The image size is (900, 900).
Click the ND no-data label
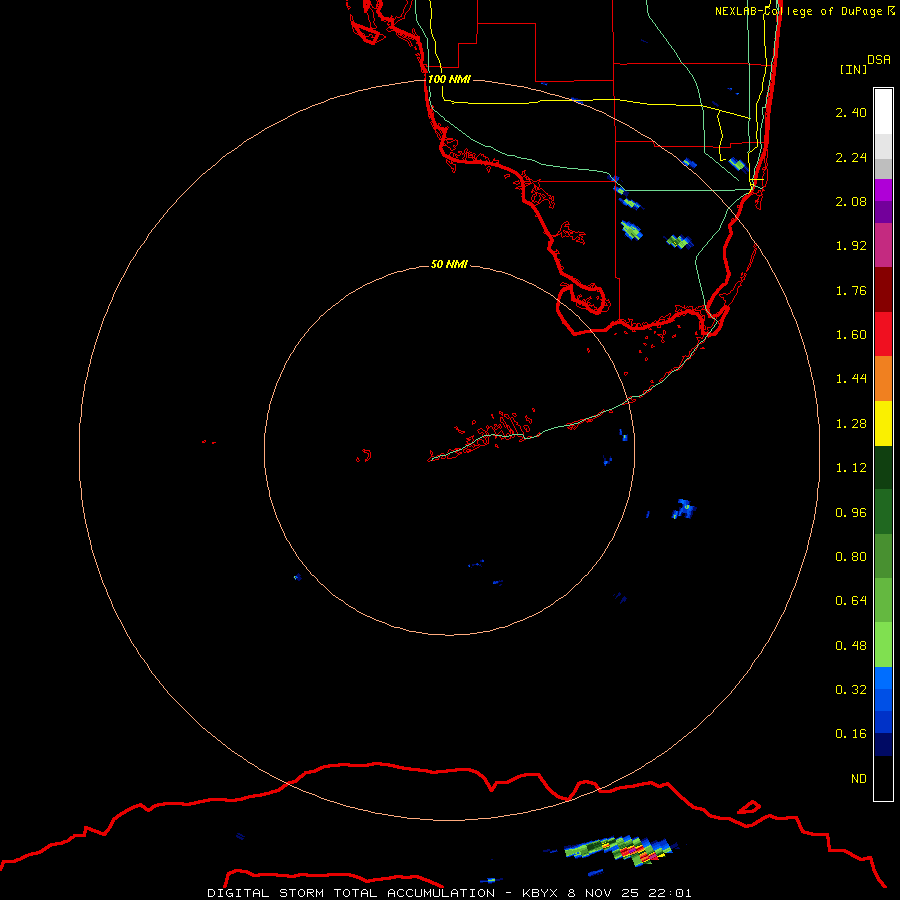859,779
